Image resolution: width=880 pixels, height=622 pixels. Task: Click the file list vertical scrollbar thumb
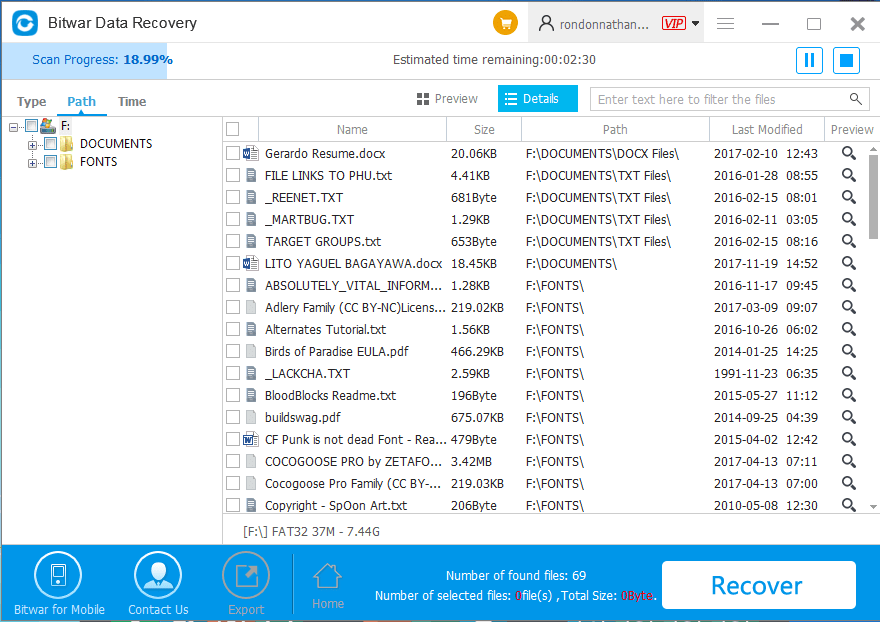pos(873,196)
